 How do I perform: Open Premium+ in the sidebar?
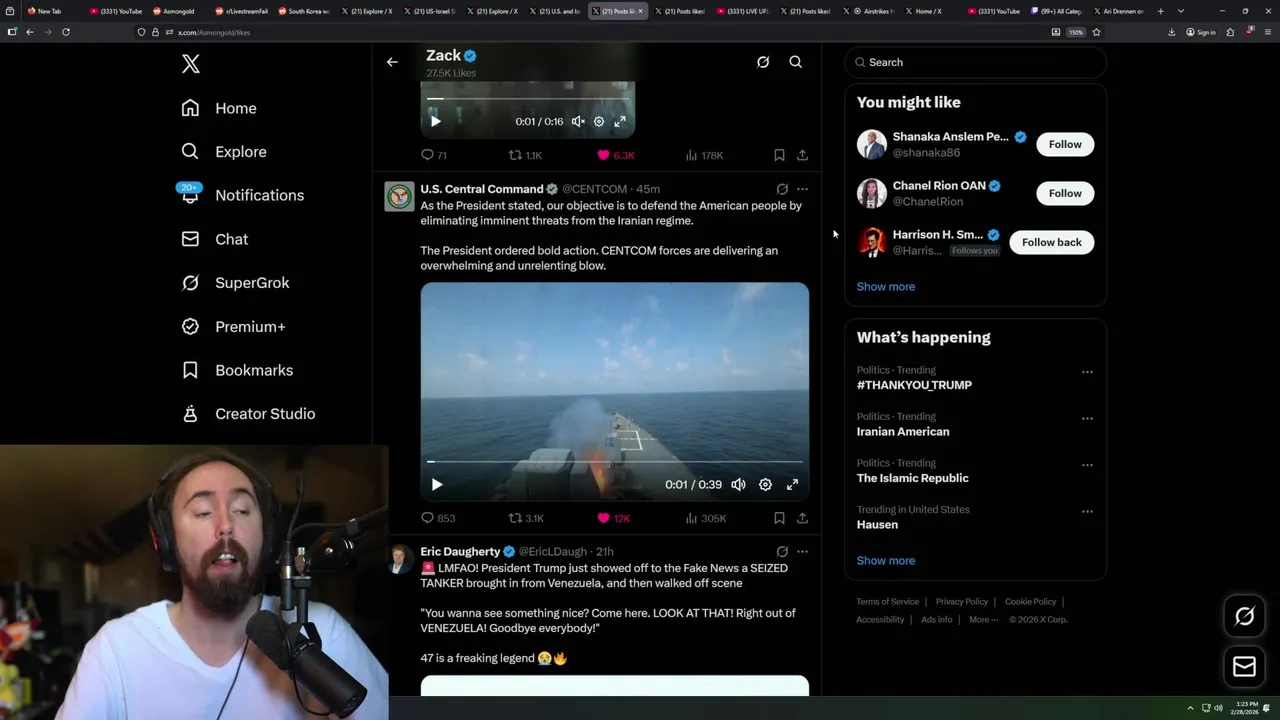pos(234,326)
